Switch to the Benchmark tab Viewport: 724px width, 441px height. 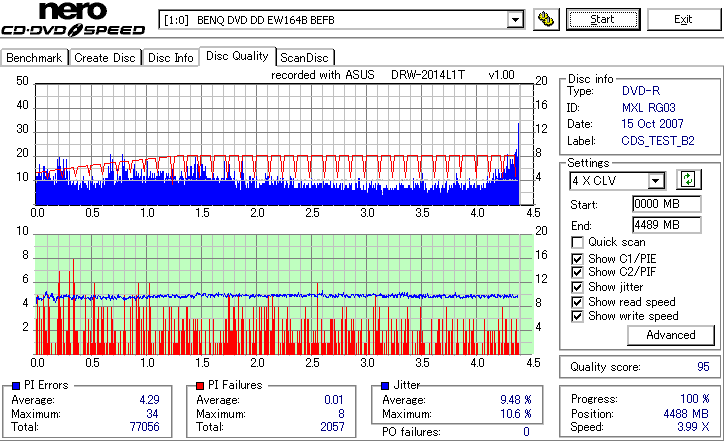34,58
